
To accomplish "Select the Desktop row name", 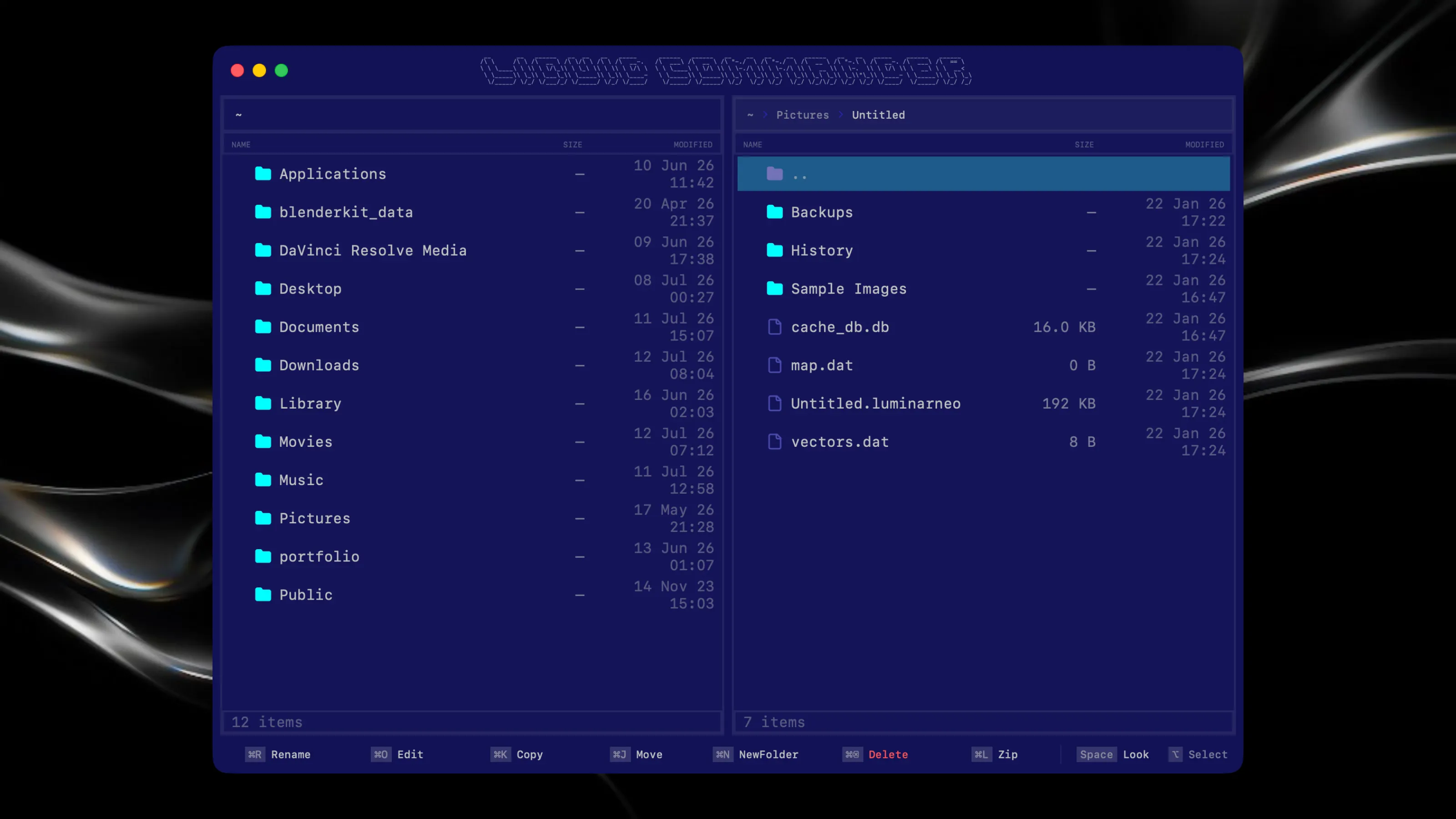I will (310, 289).
